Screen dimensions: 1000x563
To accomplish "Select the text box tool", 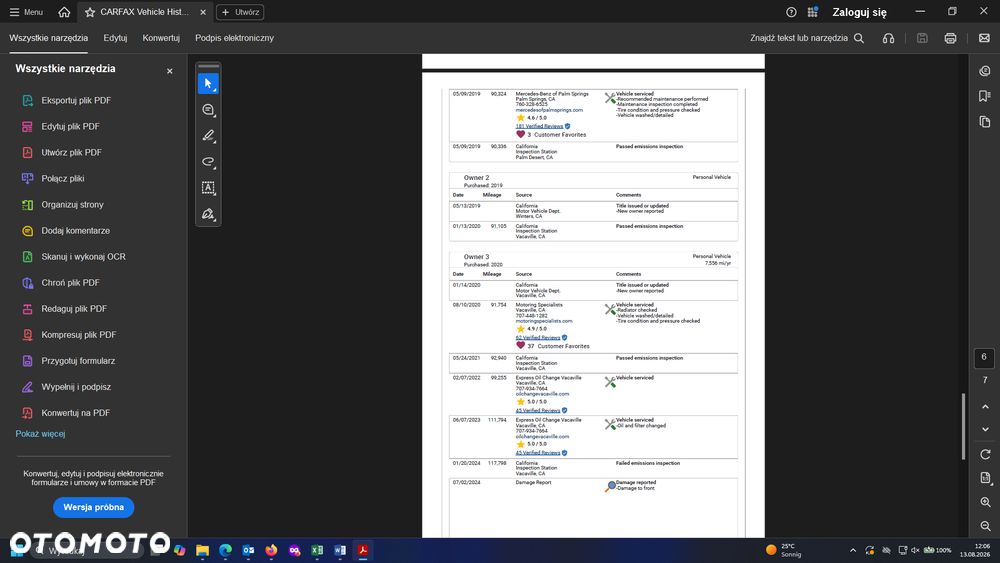I will tap(209, 188).
